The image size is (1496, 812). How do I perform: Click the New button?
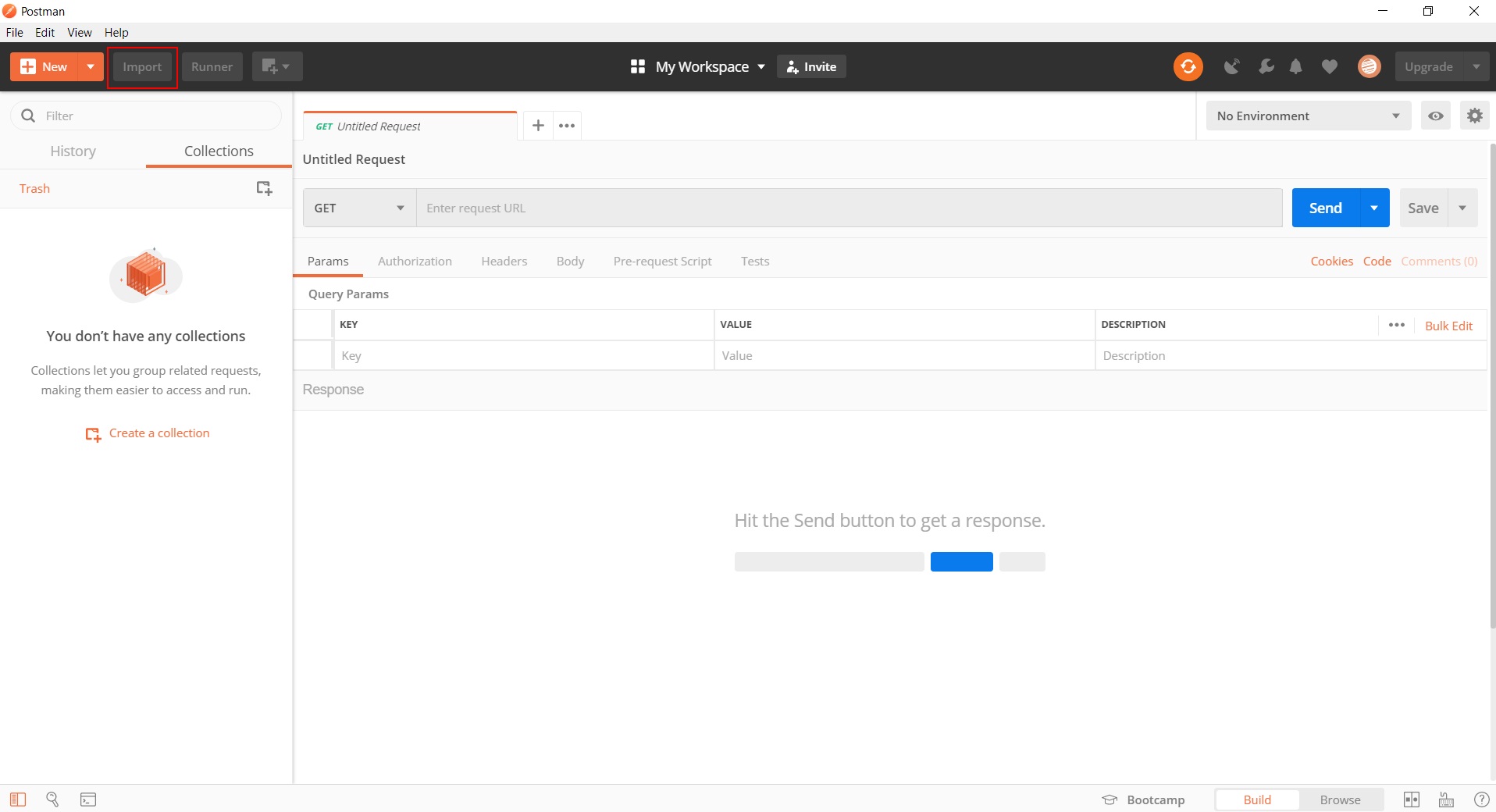[x=45, y=66]
